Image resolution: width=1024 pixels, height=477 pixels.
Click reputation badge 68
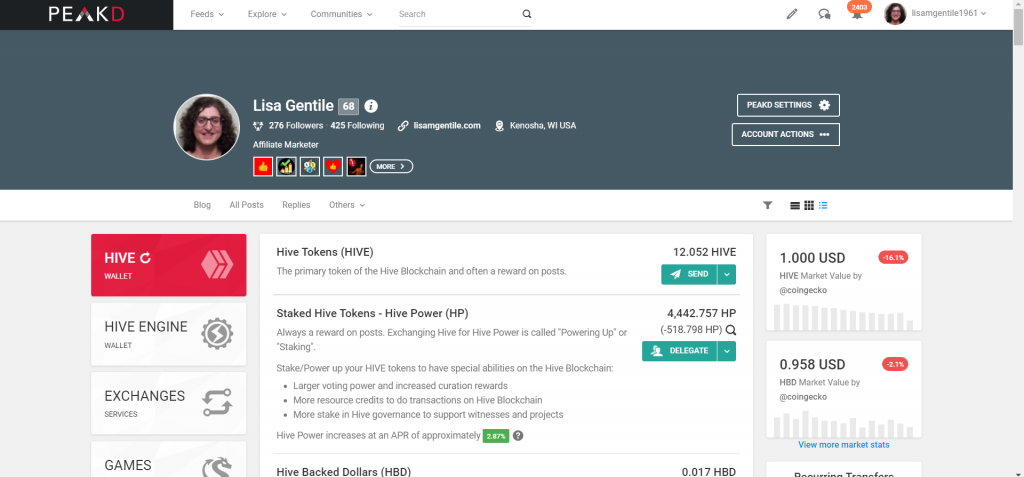point(349,107)
